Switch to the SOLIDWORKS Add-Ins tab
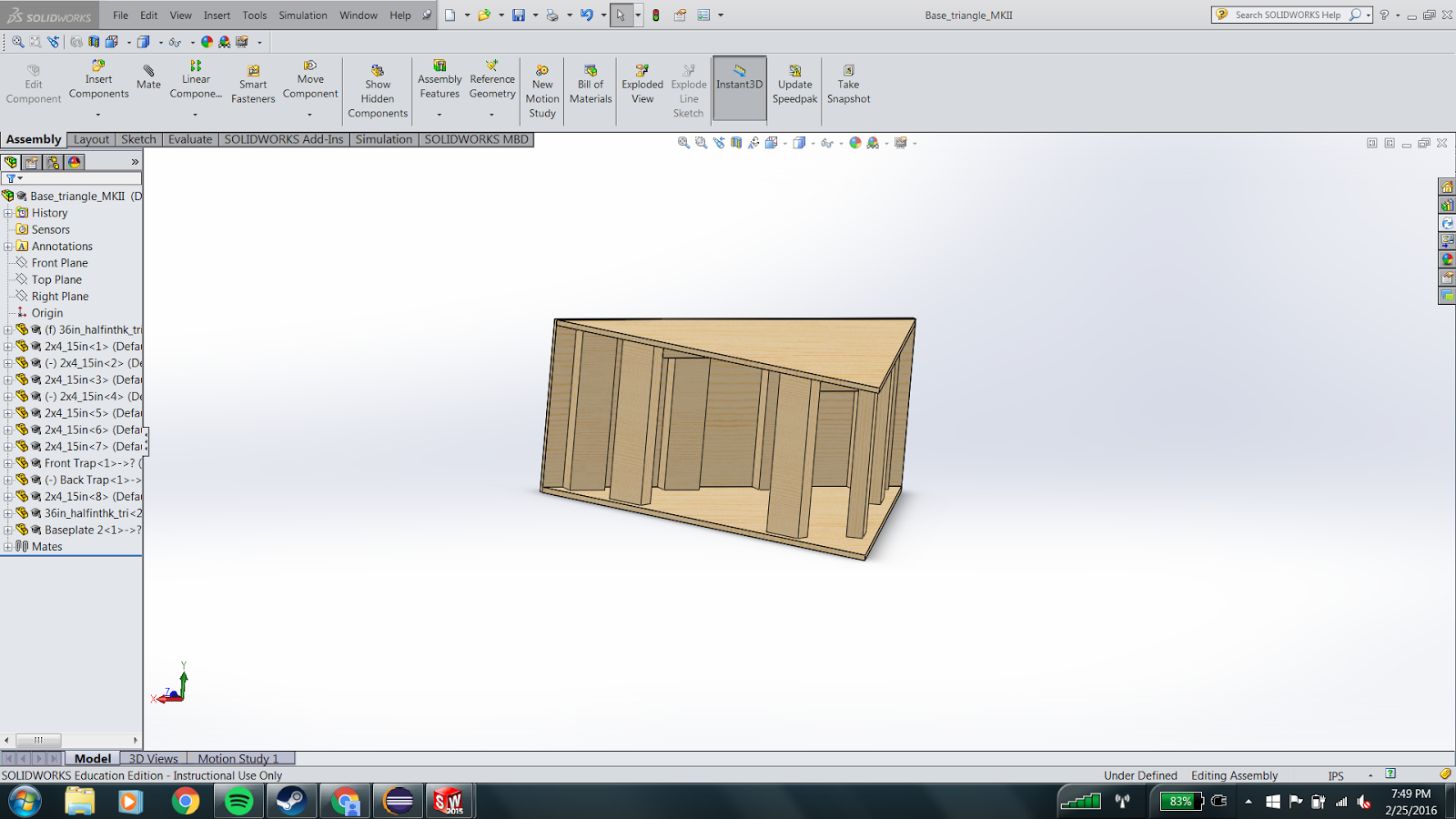 coord(284,139)
